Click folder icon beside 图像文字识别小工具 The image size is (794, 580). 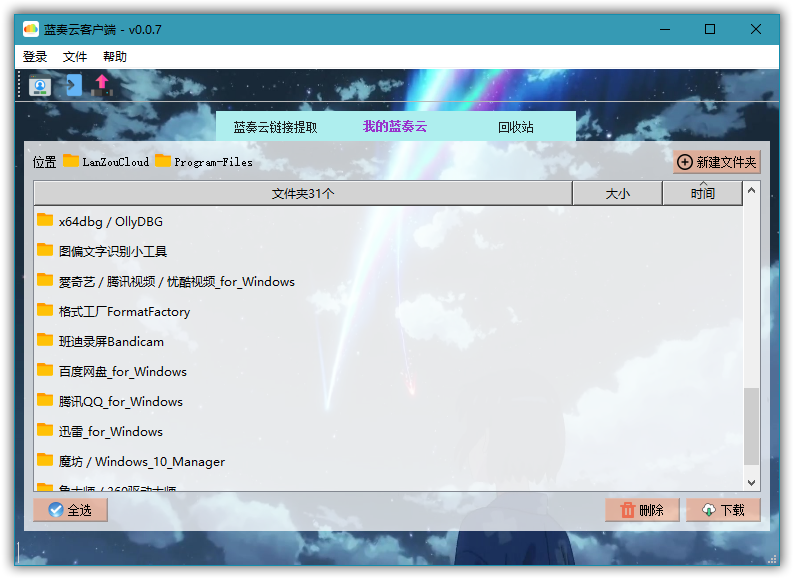[x=45, y=250]
